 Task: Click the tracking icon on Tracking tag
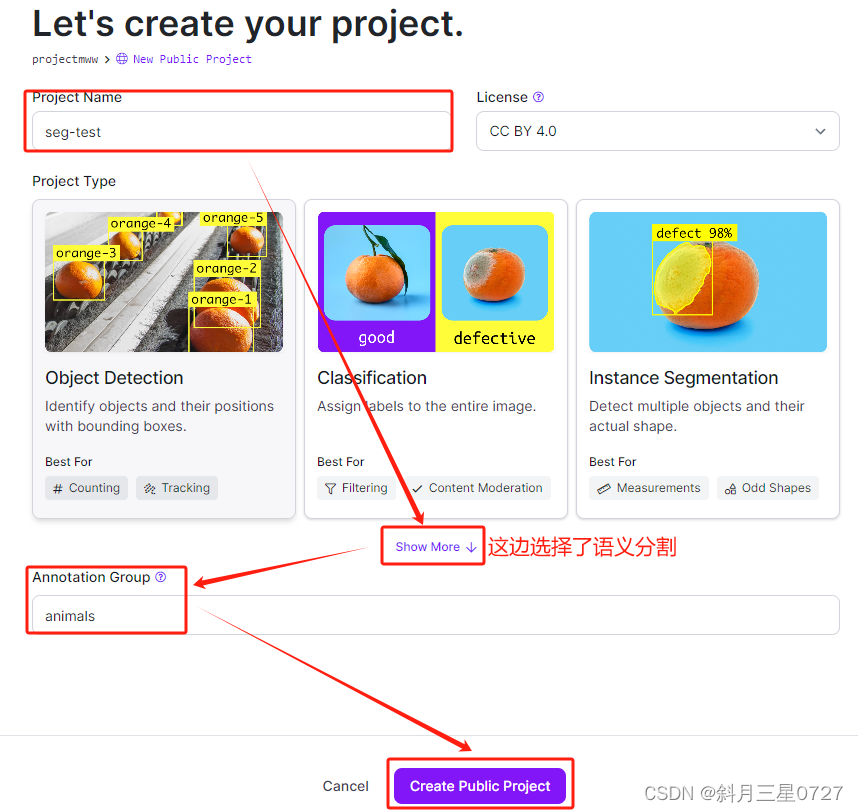(149, 489)
